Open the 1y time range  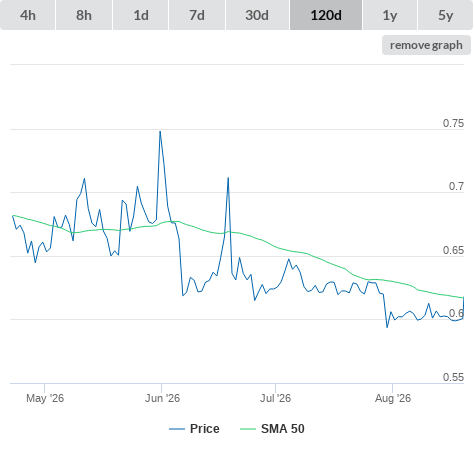(x=390, y=15)
